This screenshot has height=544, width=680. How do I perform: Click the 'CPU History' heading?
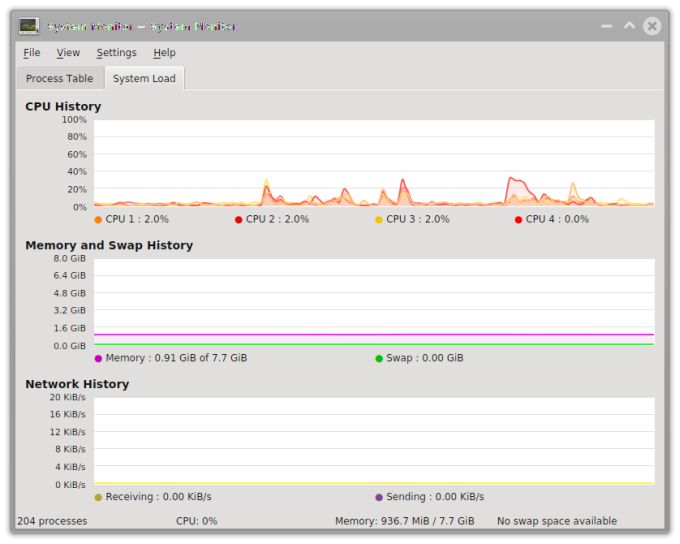click(x=63, y=107)
